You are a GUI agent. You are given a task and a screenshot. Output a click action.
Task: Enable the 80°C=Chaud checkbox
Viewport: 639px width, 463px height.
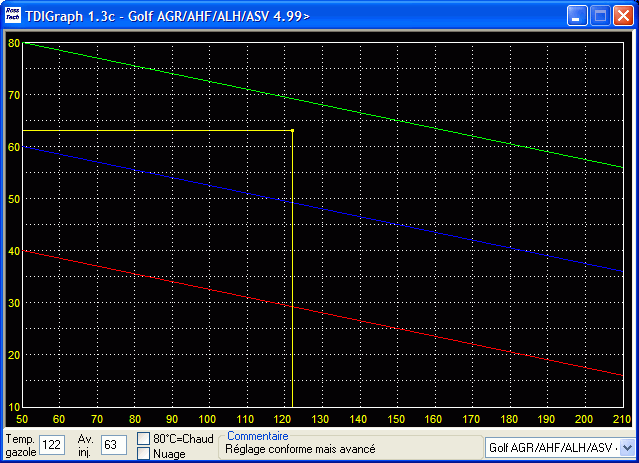coord(143,439)
